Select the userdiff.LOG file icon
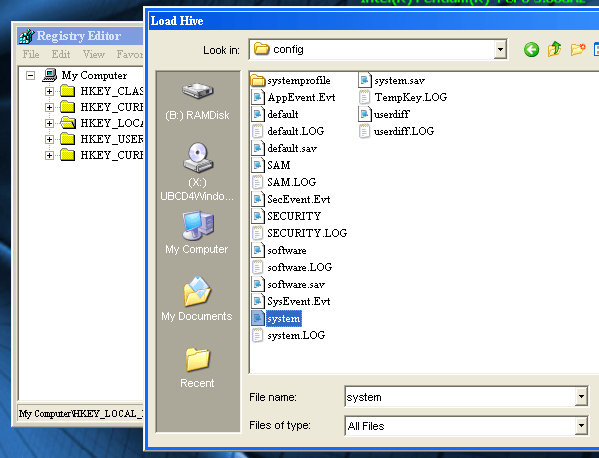 tap(365, 131)
